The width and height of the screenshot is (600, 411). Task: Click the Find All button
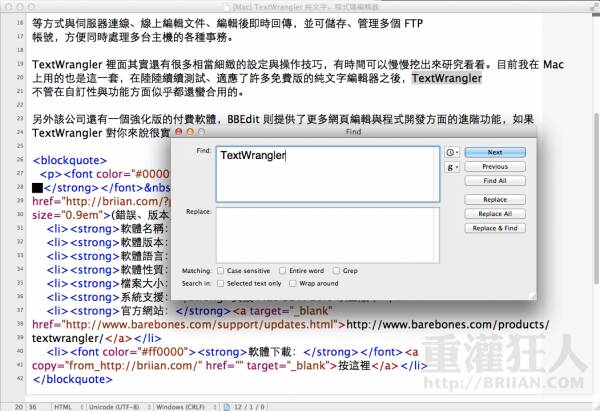tap(495, 181)
